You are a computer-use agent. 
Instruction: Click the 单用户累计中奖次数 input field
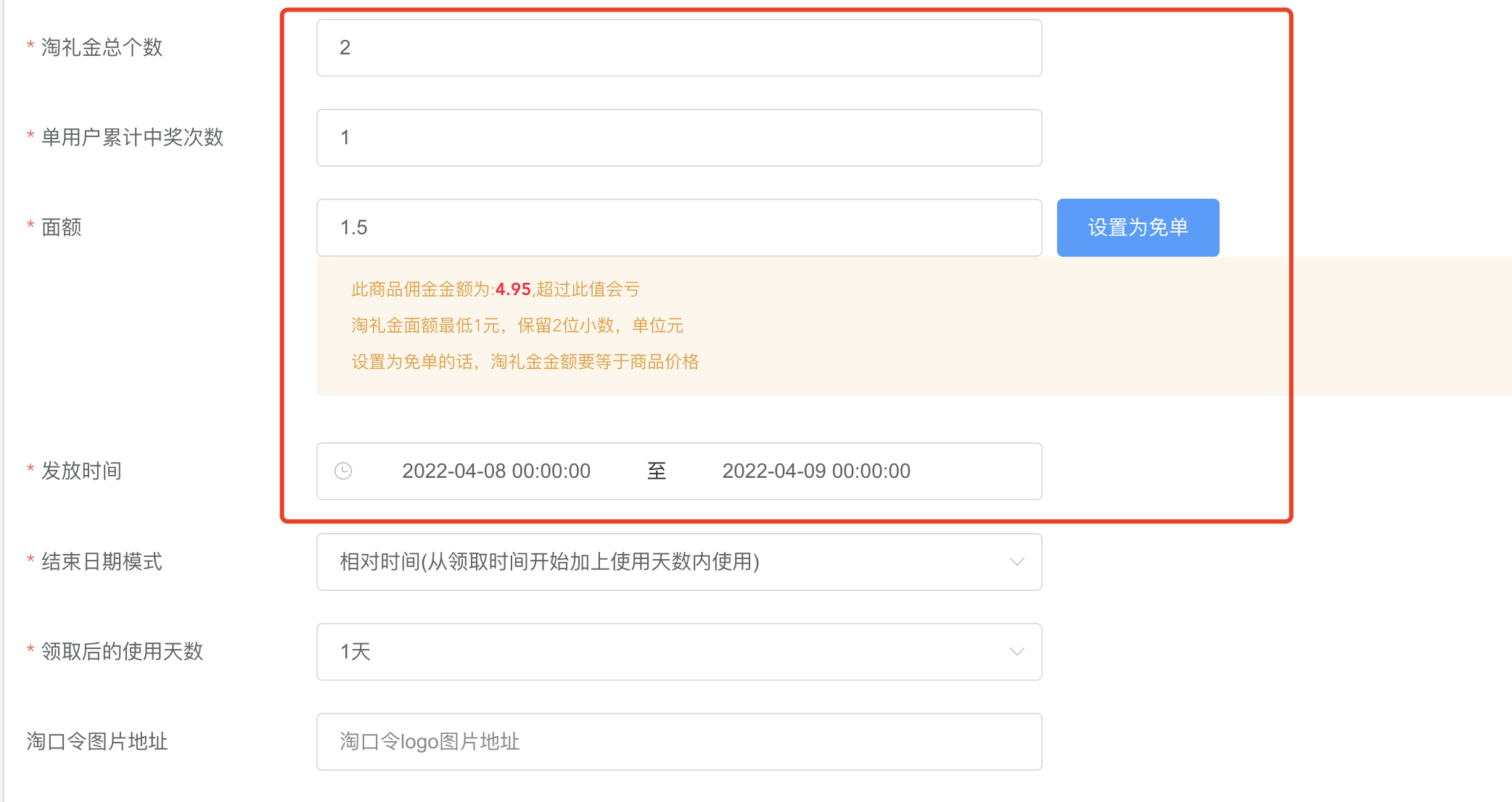(678, 138)
